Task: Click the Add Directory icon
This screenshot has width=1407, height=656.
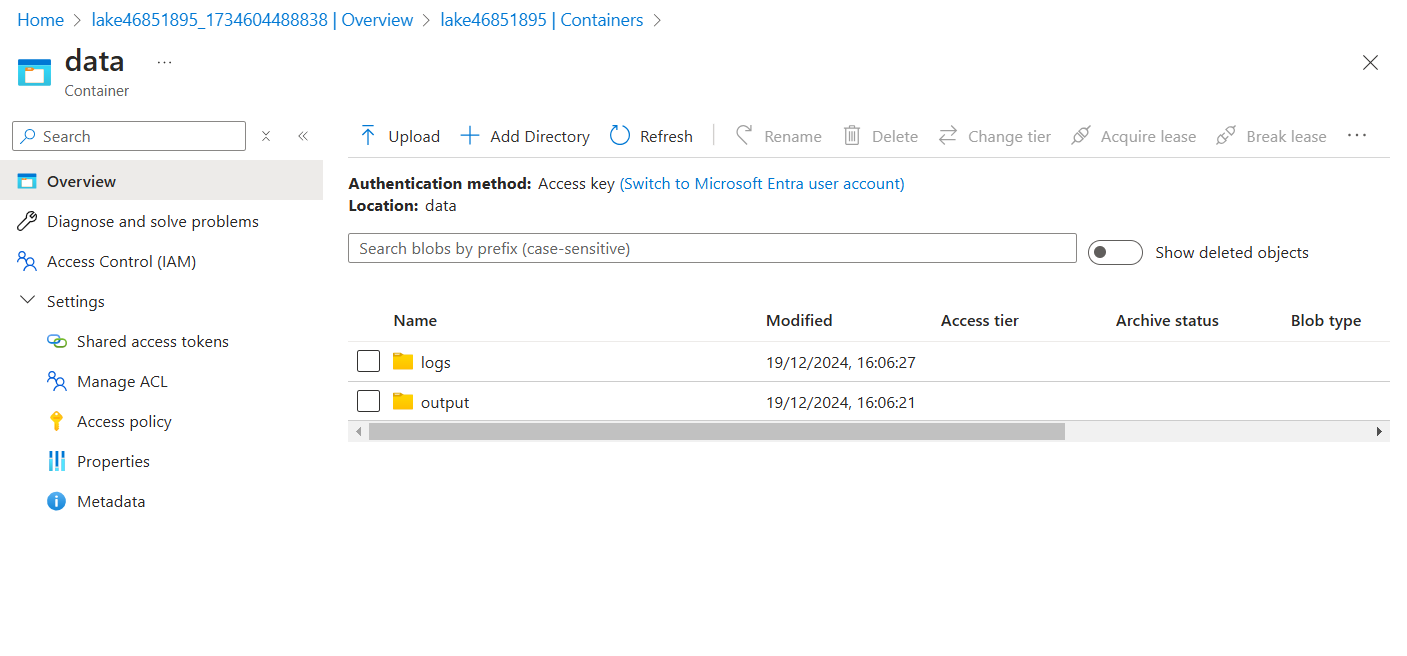Action: [469, 135]
